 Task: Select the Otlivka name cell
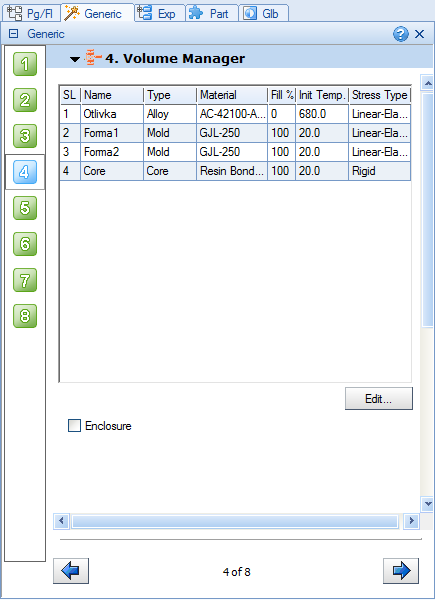pos(112,114)
